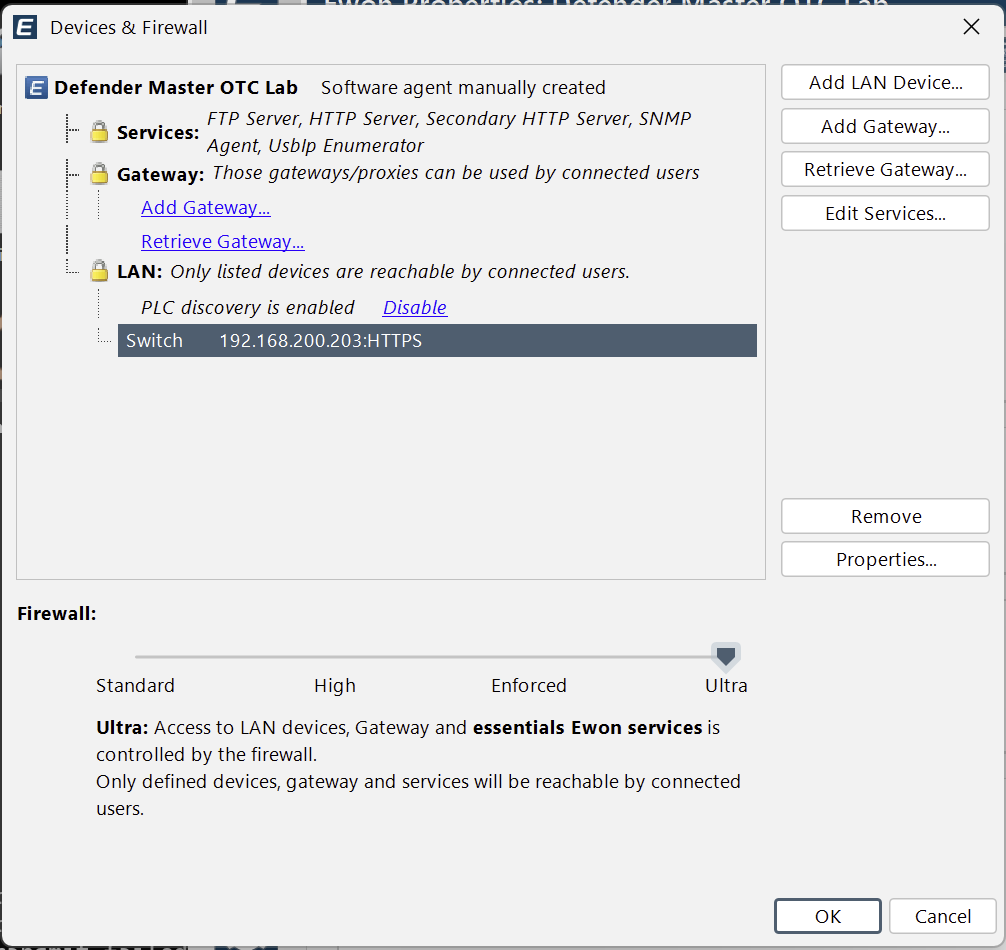Confirm with the OK button
1006x950 pixels.
[x=828, y=916]
